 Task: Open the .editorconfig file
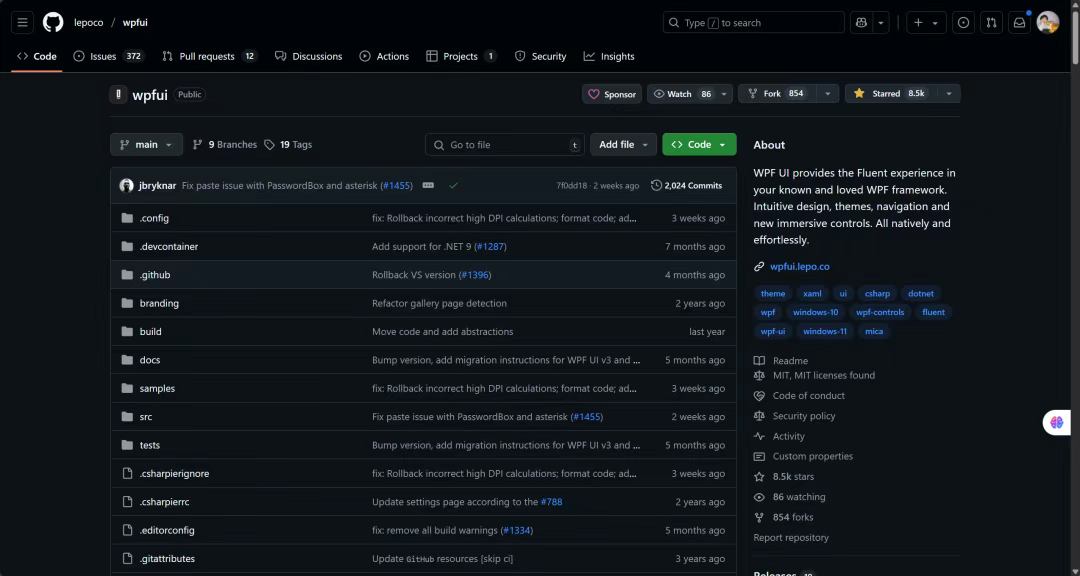click(x=167, y=531)
